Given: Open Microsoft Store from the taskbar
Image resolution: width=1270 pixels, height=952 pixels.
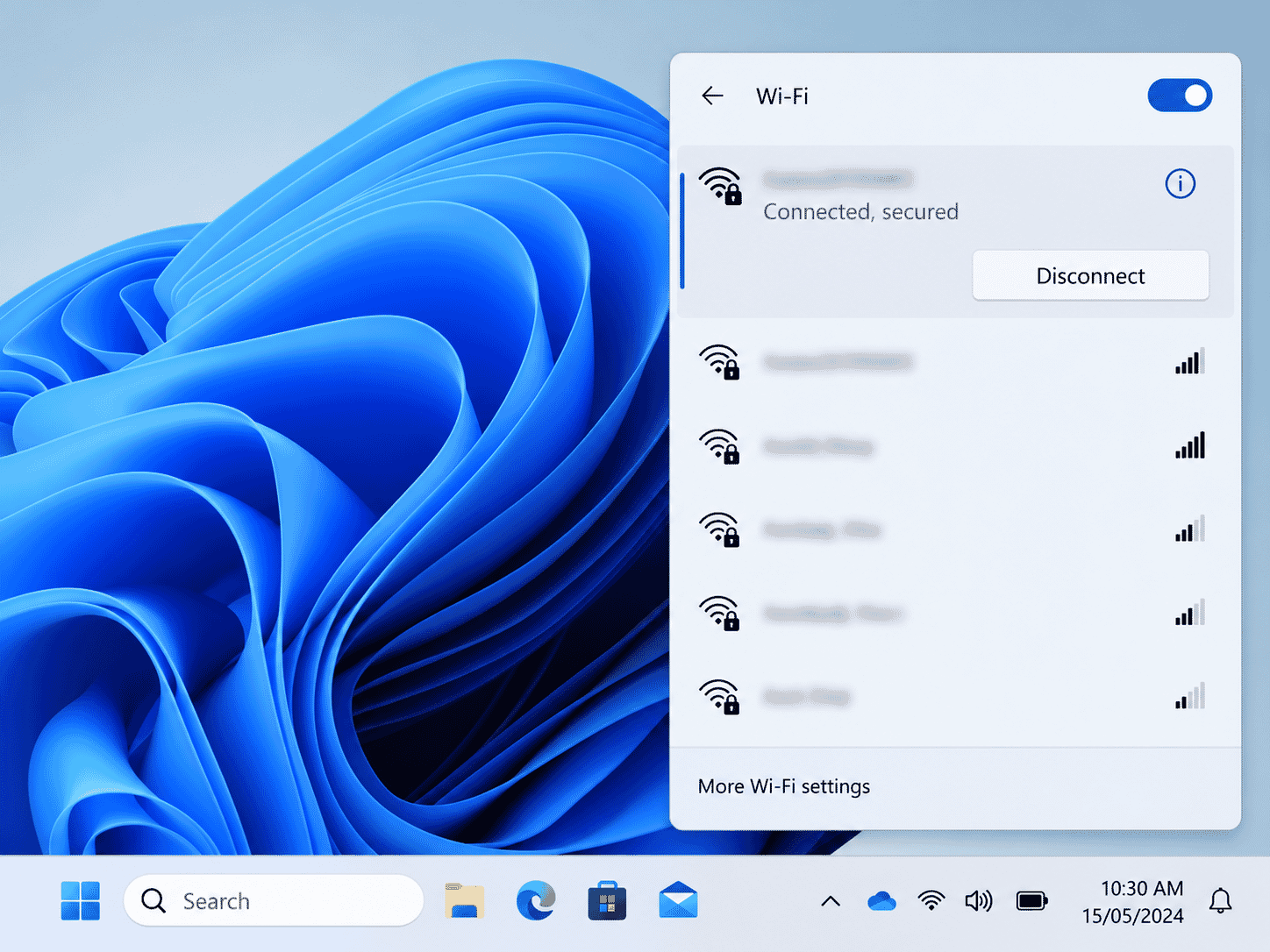Looking at the screenshot, I should [607, 901].
